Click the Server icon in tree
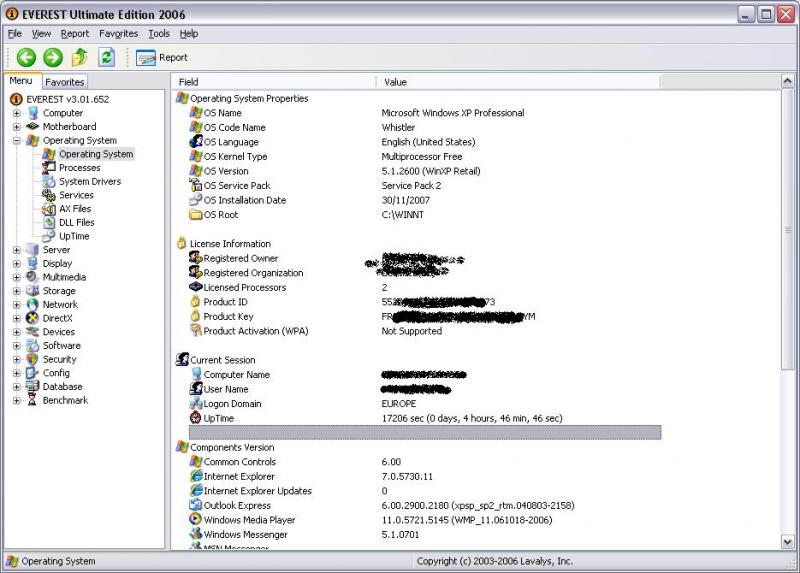The width and height of the screenshot is (800, 573). [33, 250]
